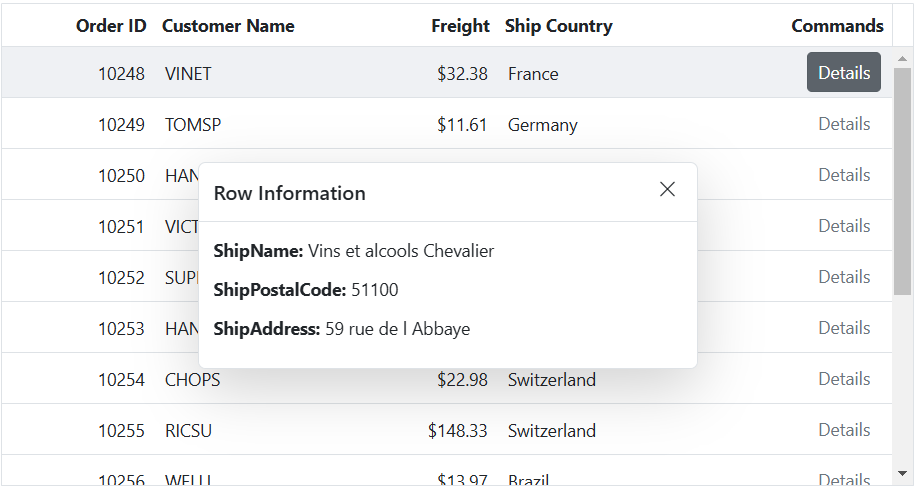Sort by Ship Country column header
Viewport: 917px width, 489px height.
(559, 26)
